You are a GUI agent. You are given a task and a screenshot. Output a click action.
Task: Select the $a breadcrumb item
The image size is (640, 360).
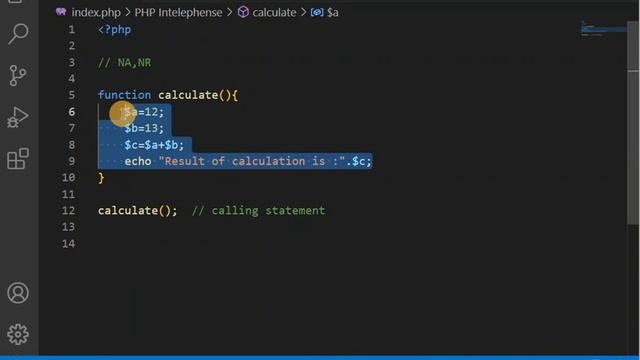point(333,13)
